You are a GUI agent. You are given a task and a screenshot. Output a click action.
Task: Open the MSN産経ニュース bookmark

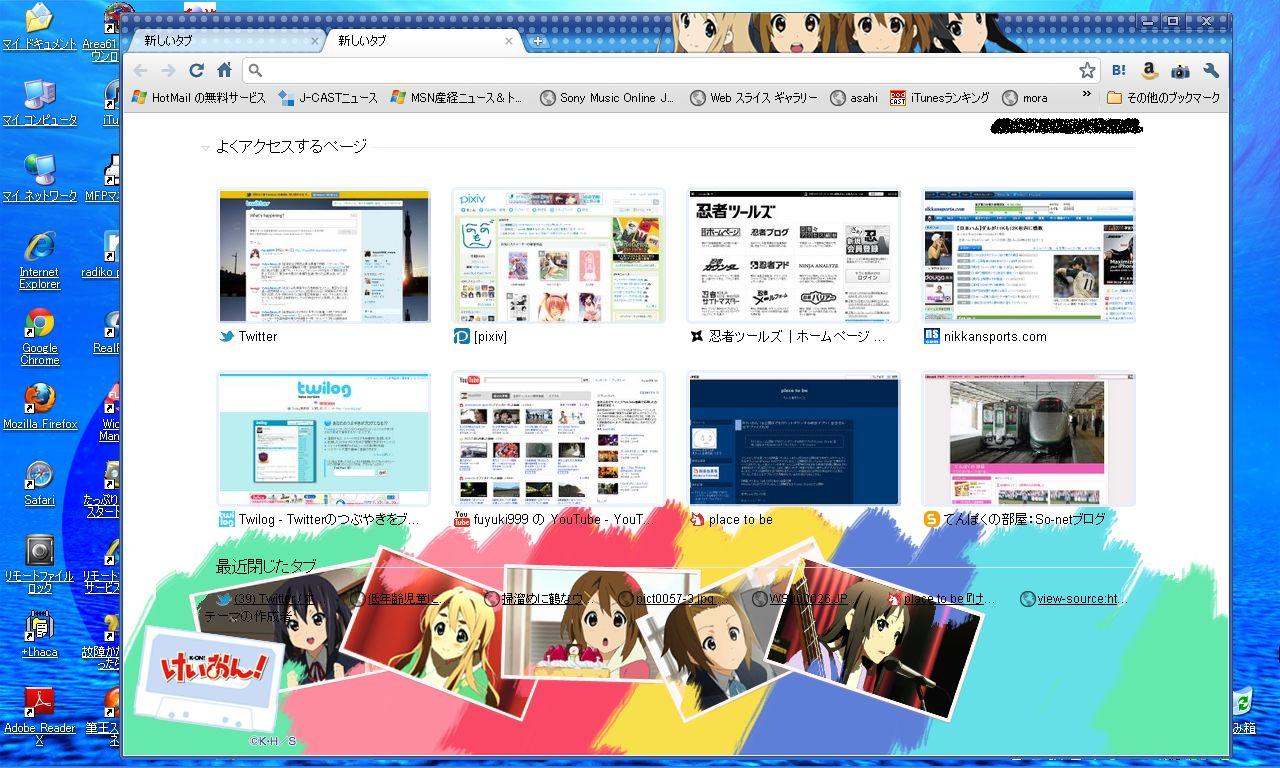pos(456,98)
